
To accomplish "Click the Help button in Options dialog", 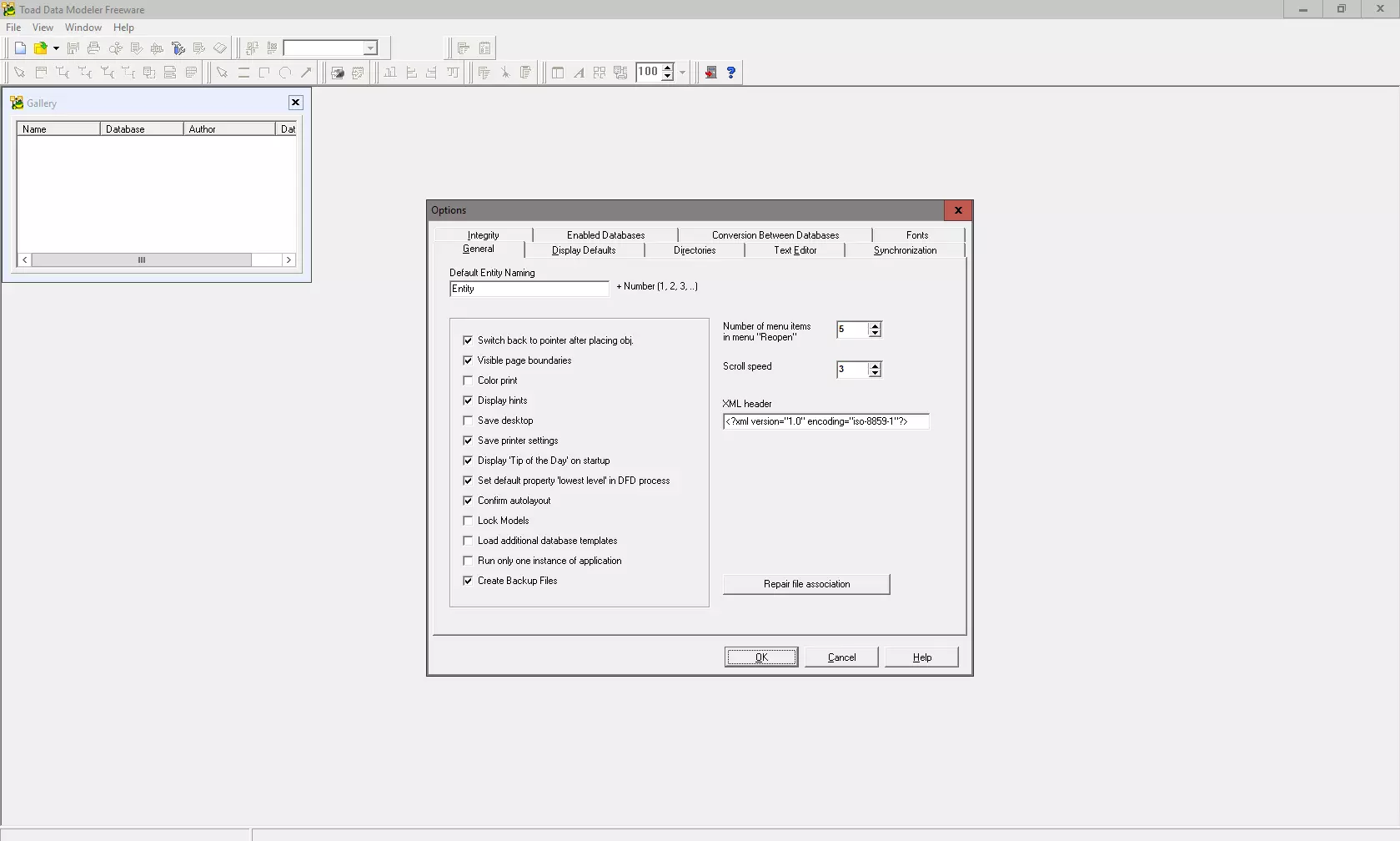I will click(921, 657).
